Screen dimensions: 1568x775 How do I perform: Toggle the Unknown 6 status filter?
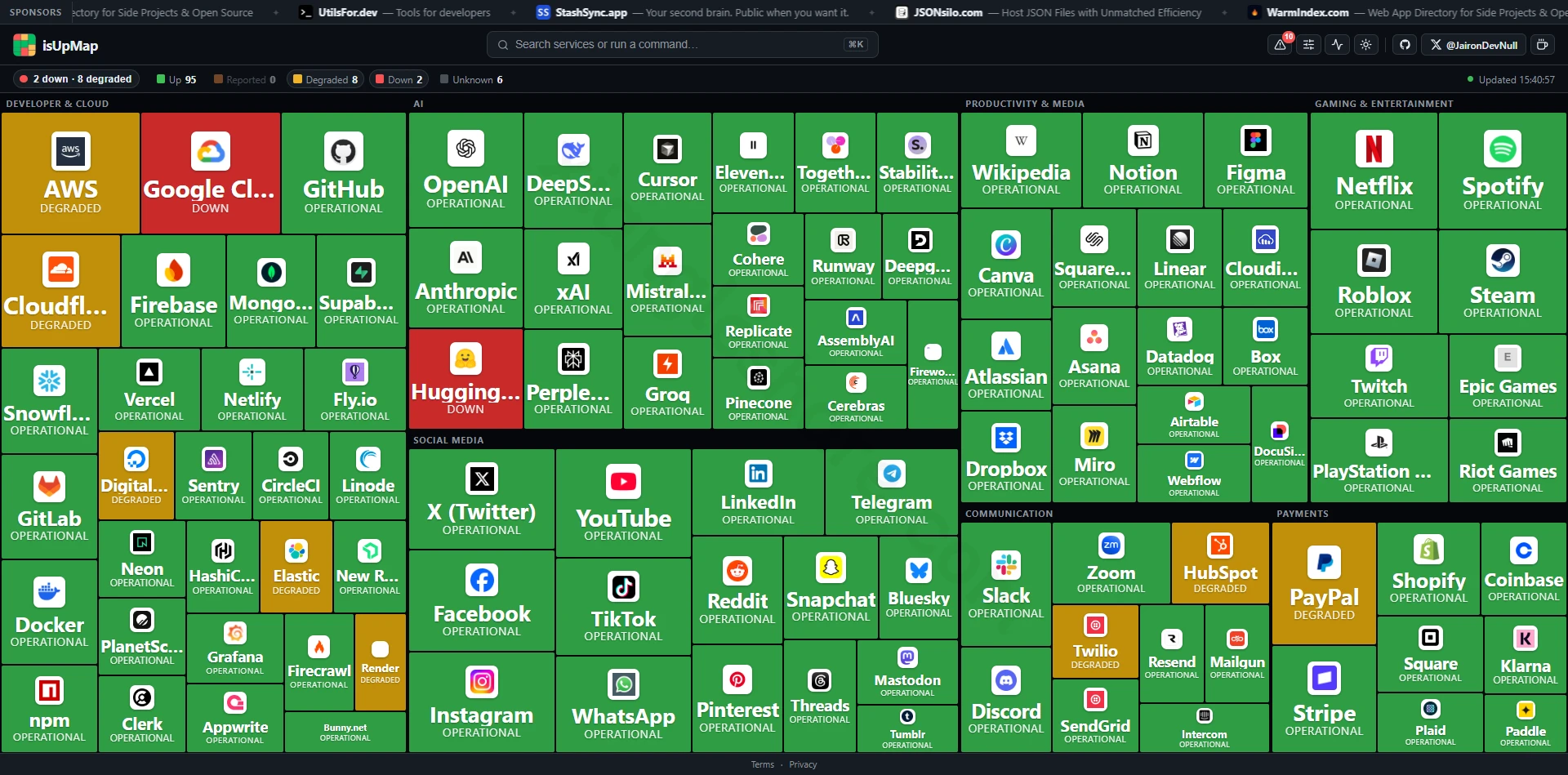[471, 79]
